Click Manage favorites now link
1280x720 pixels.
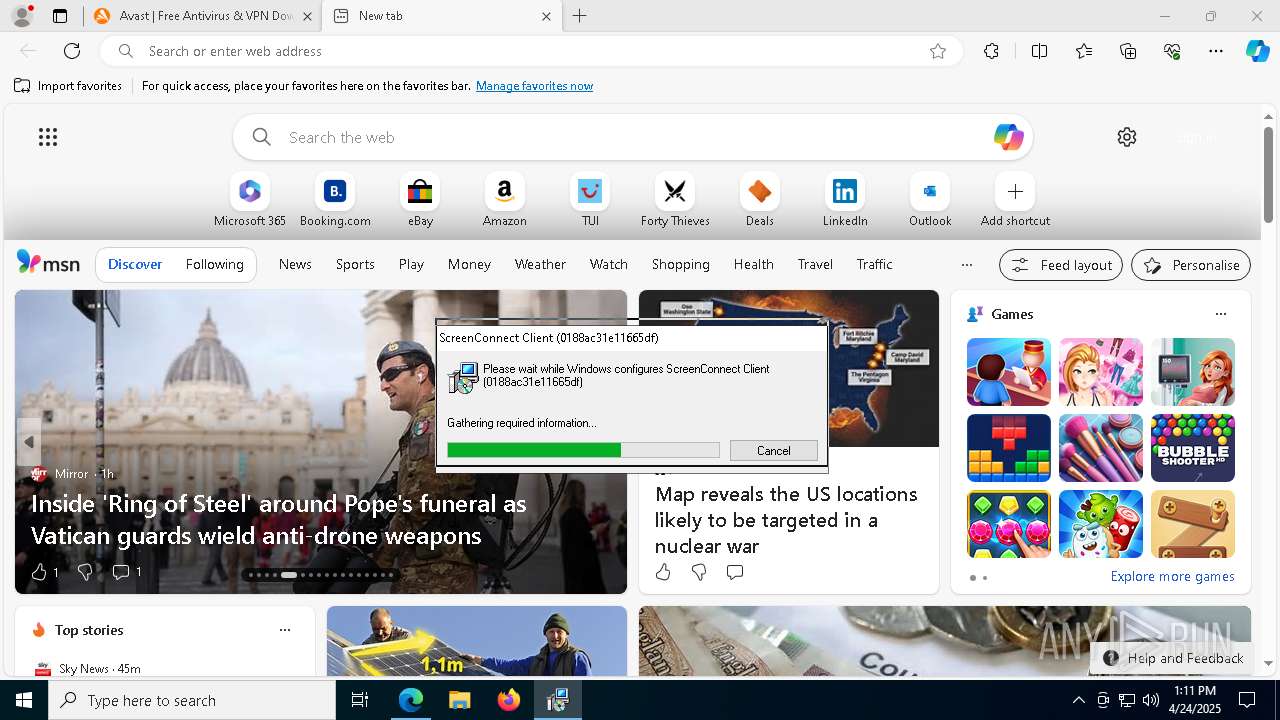534,86
